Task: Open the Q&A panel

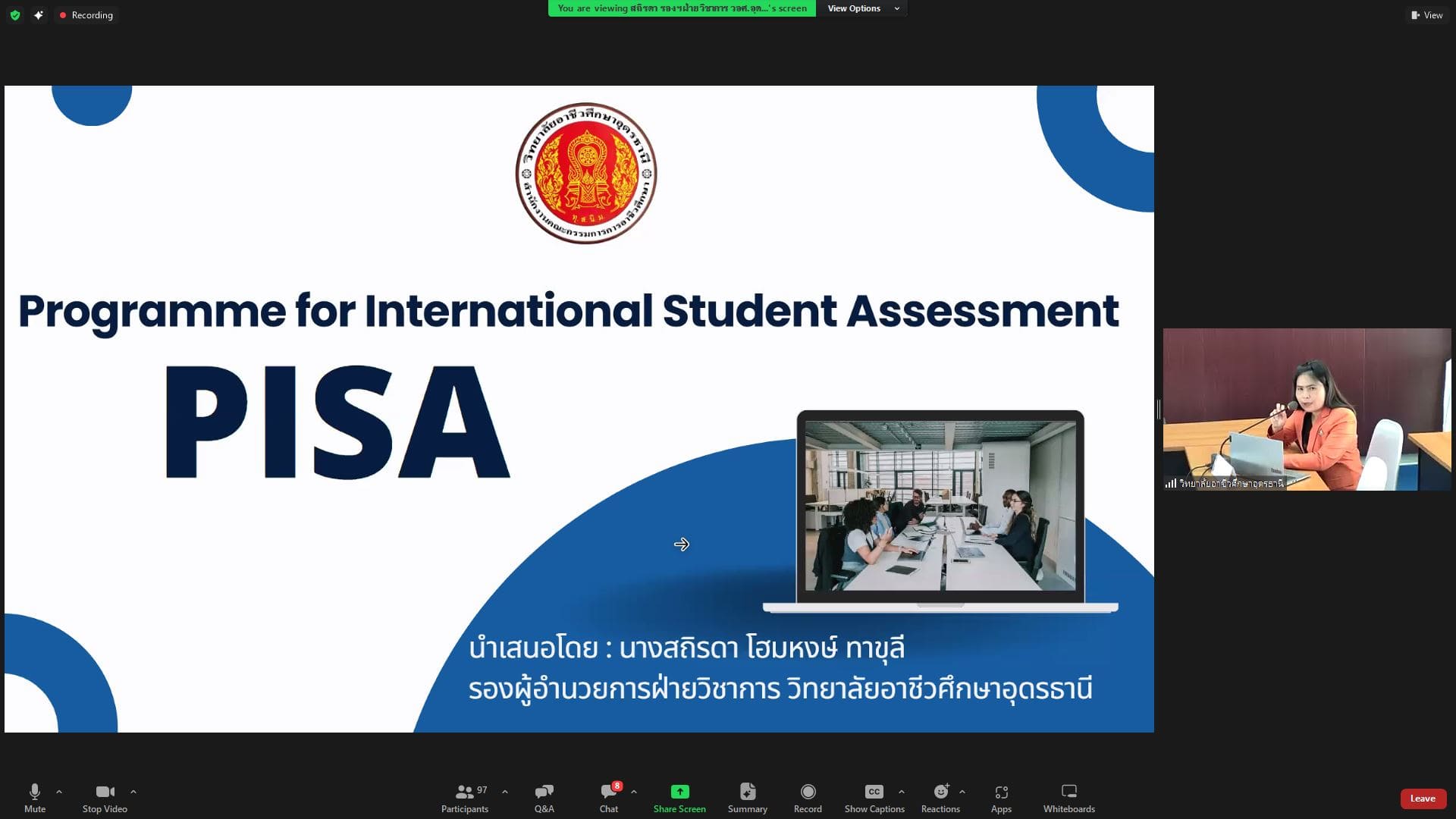Action: 544,797
